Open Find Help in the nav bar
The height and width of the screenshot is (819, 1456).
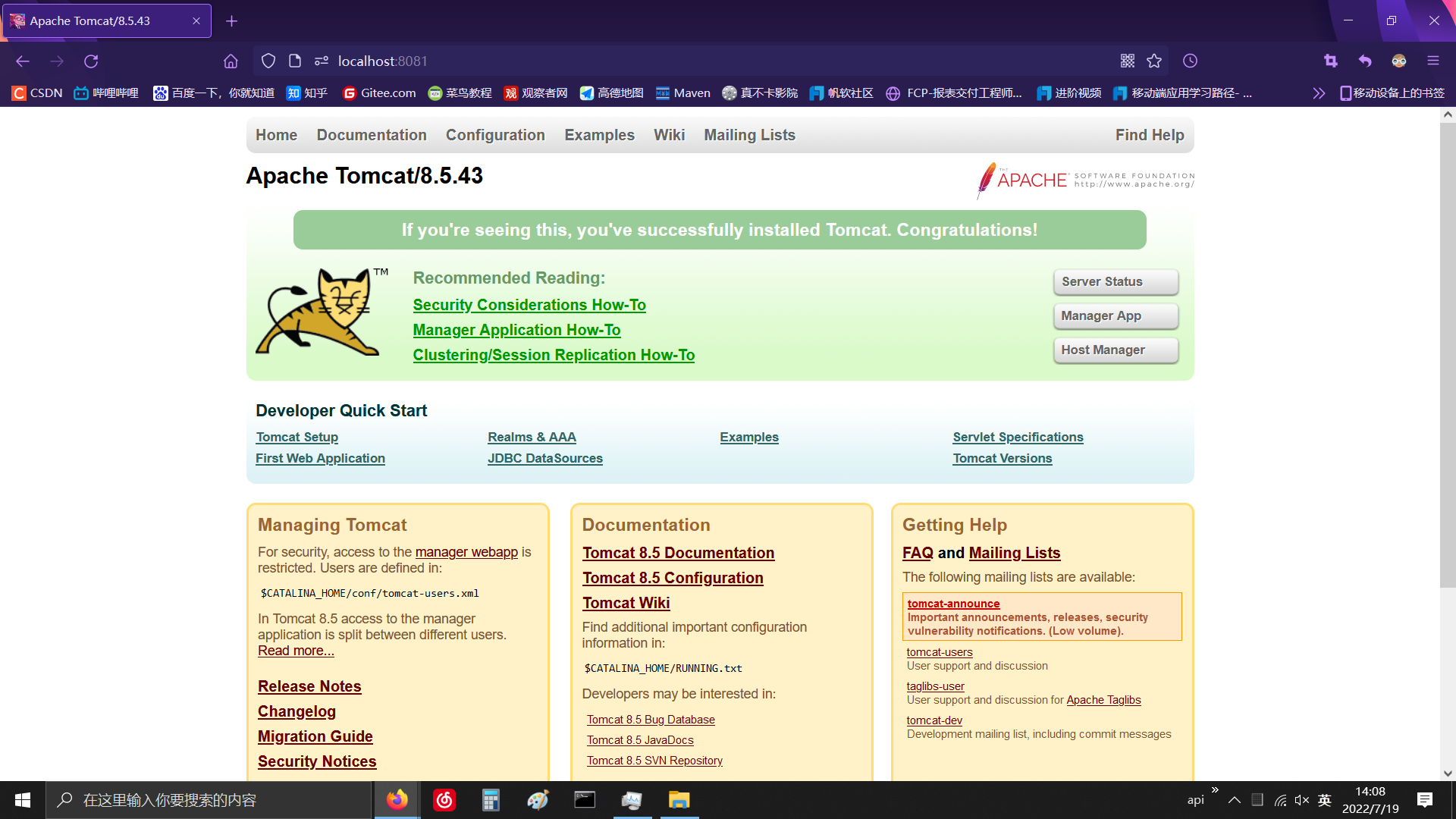(x=1150, y=135)
